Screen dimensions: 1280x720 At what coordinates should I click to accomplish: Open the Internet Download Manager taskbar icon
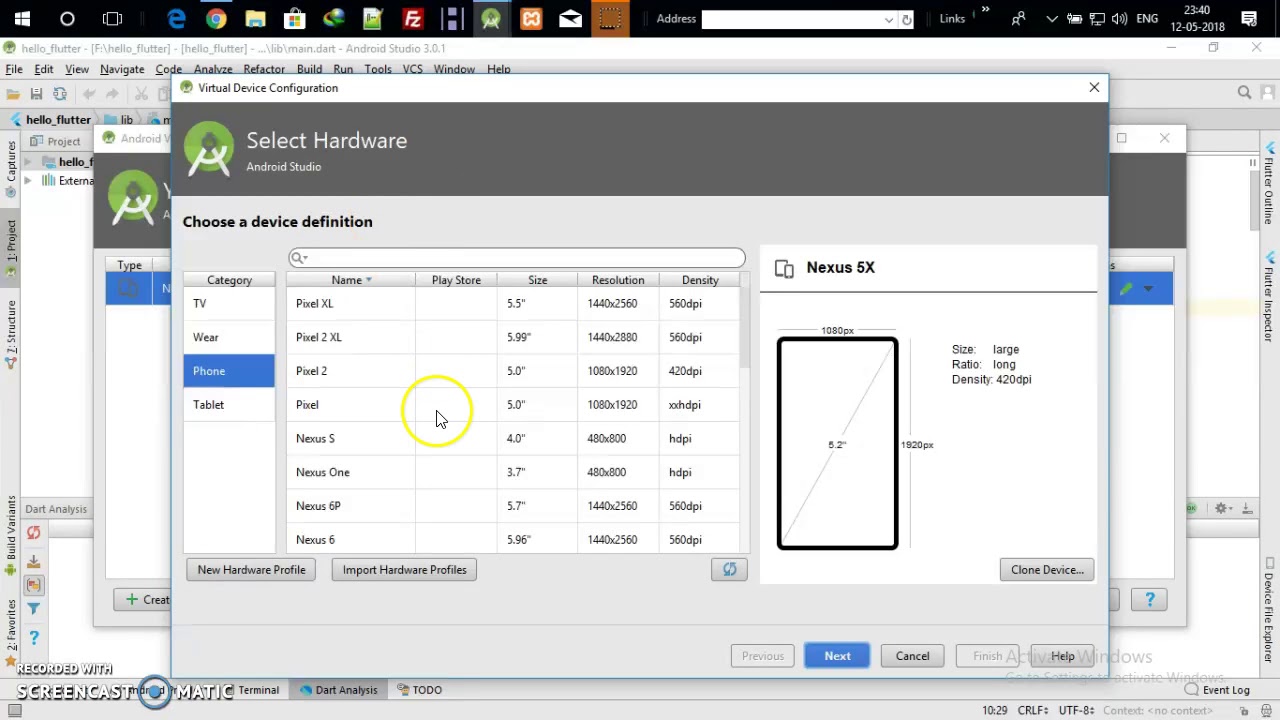point(334,18)
